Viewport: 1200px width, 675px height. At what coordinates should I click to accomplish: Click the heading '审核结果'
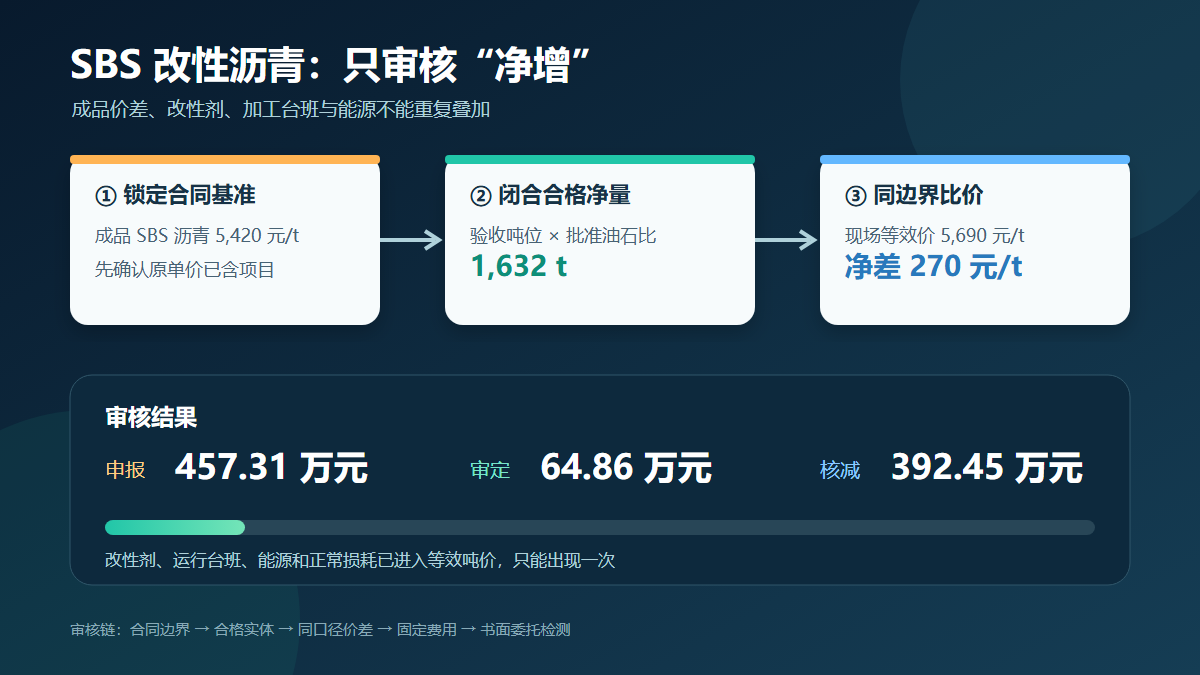coord(151,418)
